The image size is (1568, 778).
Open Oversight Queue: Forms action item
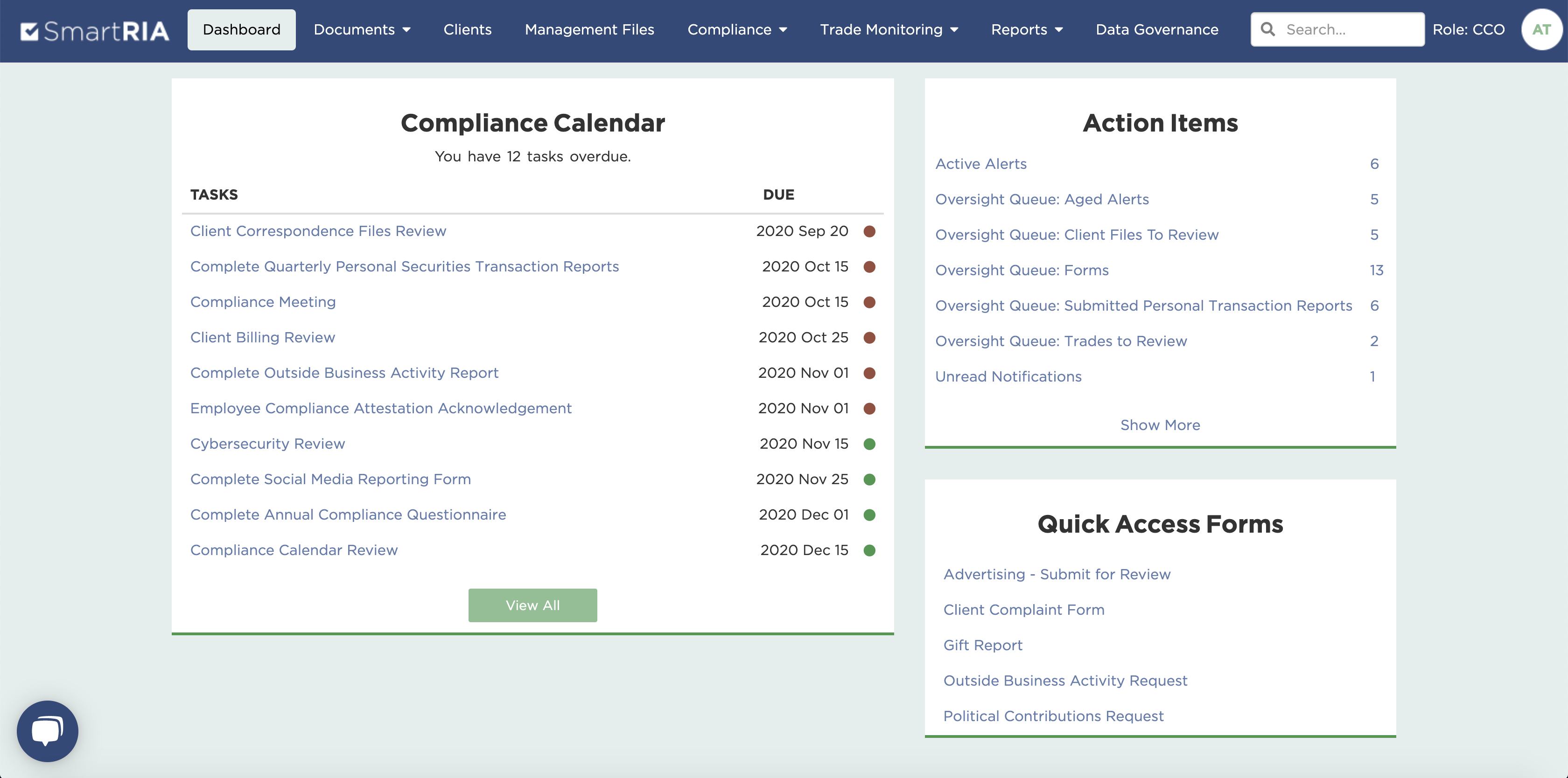point(1022,270)
